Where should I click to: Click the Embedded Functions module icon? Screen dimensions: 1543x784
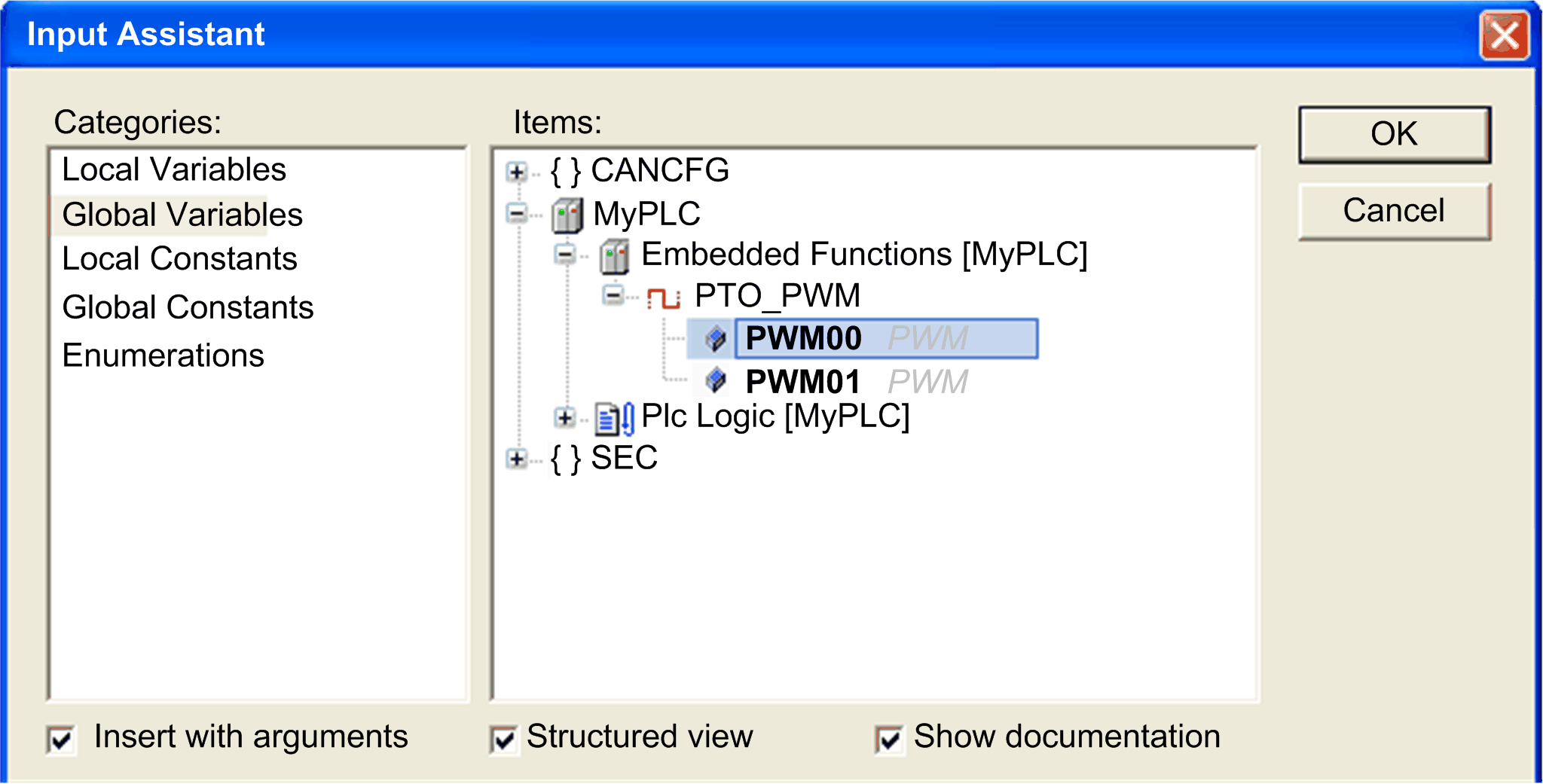614,256
